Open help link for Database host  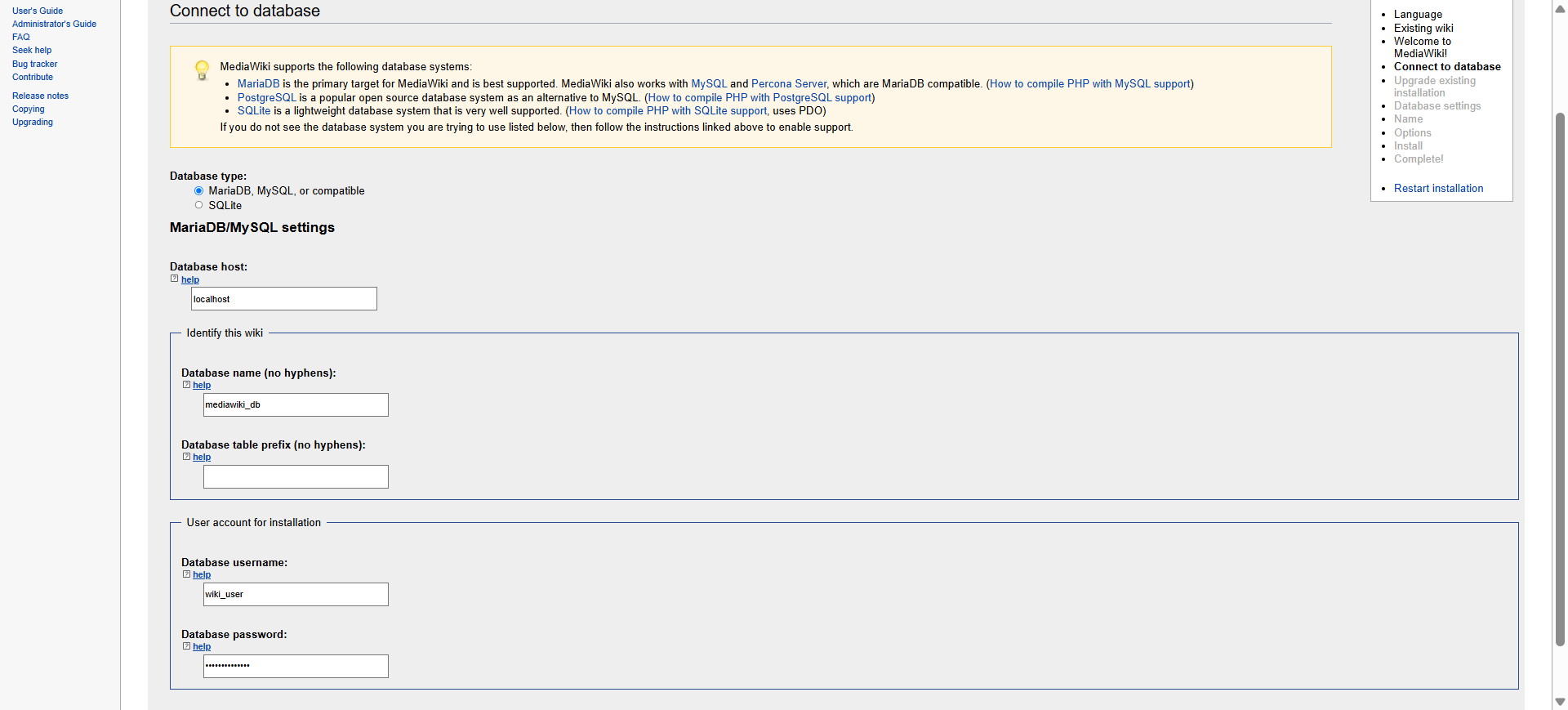tap(190, 279)
